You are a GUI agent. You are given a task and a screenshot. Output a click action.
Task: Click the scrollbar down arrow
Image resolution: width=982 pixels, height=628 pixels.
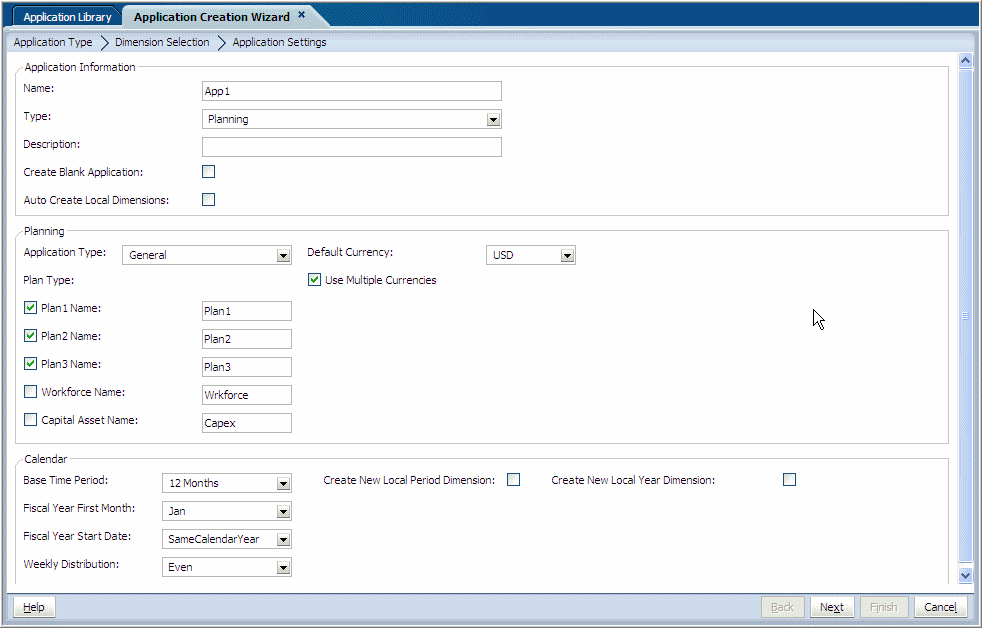coord(966,575)
